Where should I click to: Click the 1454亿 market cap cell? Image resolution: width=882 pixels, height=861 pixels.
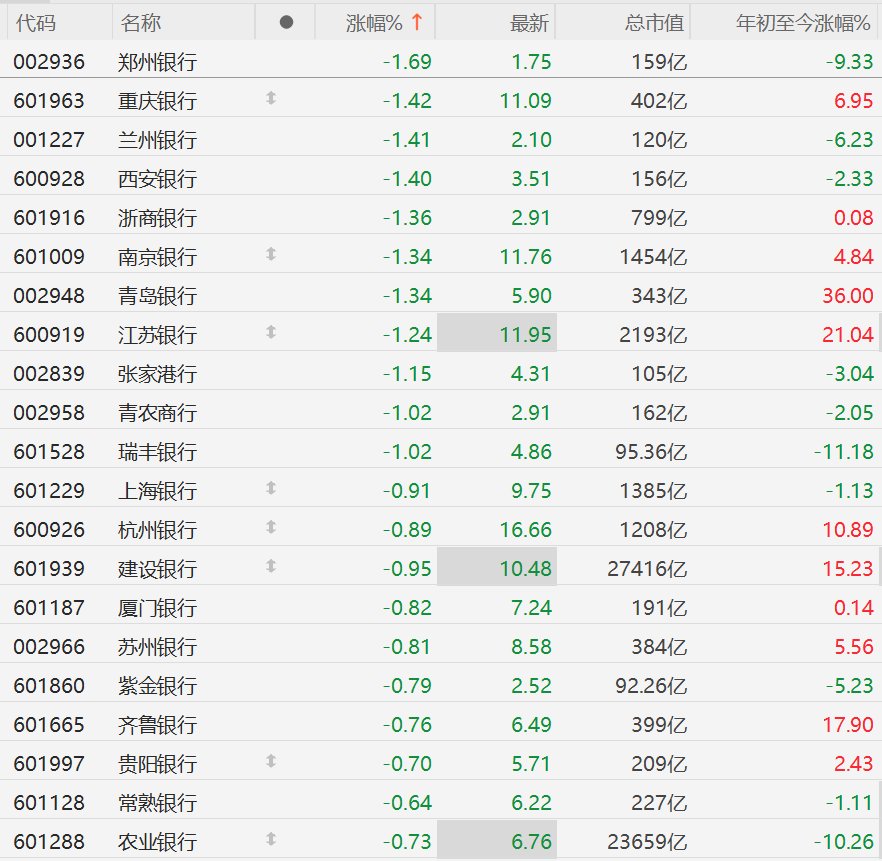[653, 256]
